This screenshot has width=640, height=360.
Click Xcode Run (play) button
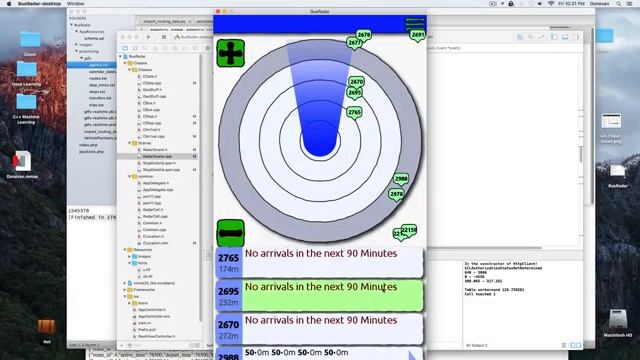pos(149,37)
